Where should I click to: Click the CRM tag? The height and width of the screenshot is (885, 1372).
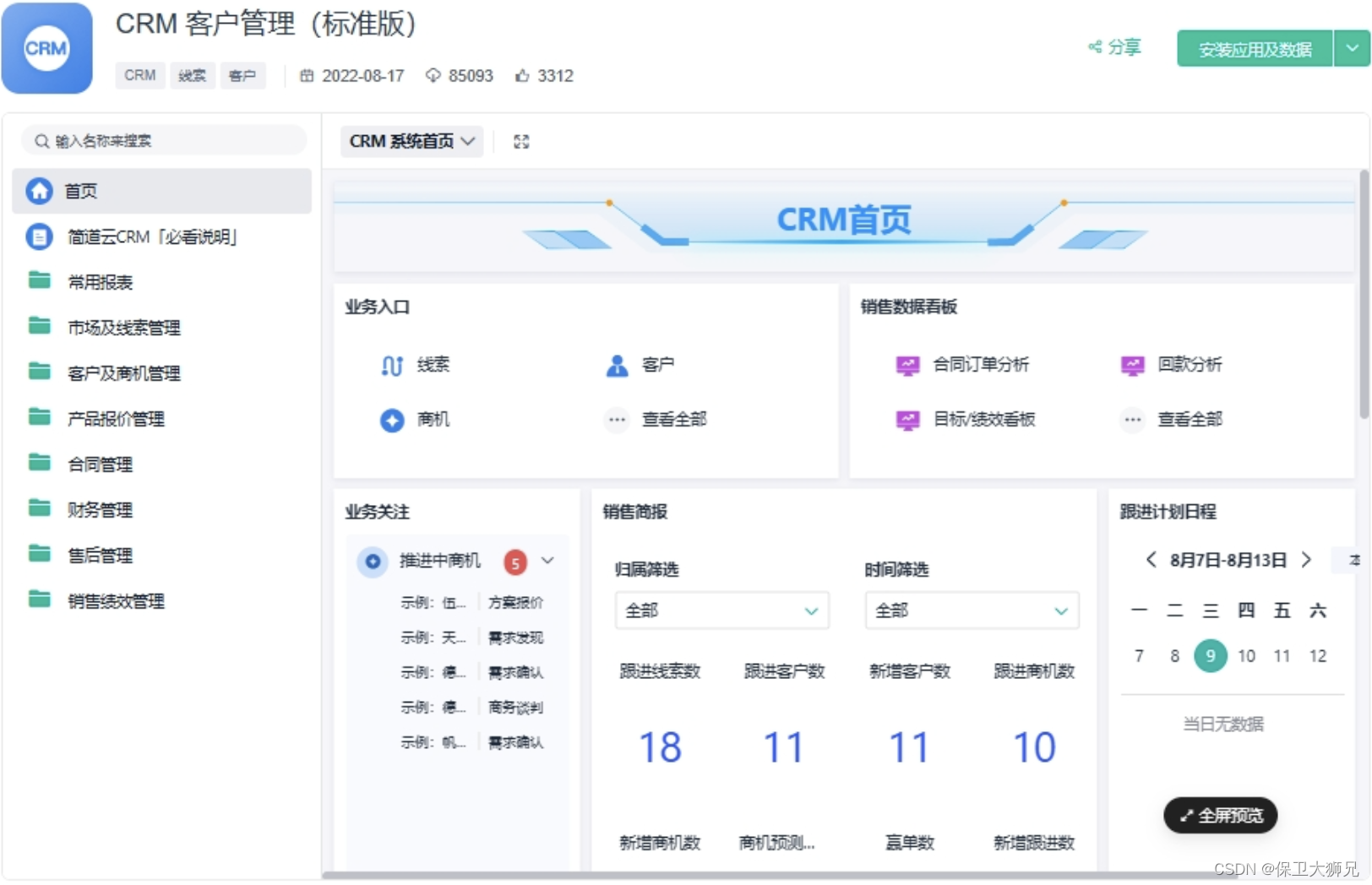140,75
